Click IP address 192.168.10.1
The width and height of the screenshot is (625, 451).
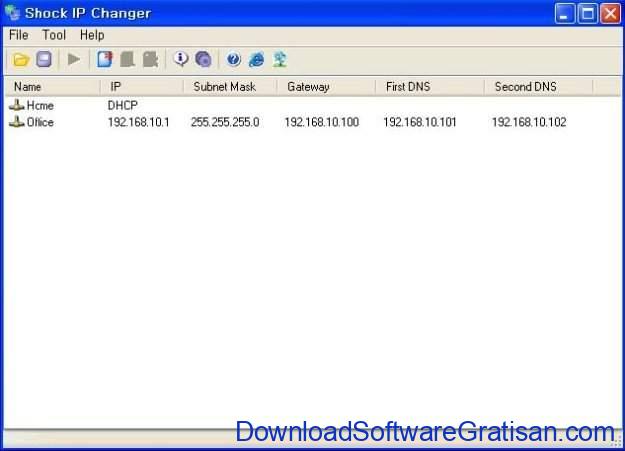[138, 122]
